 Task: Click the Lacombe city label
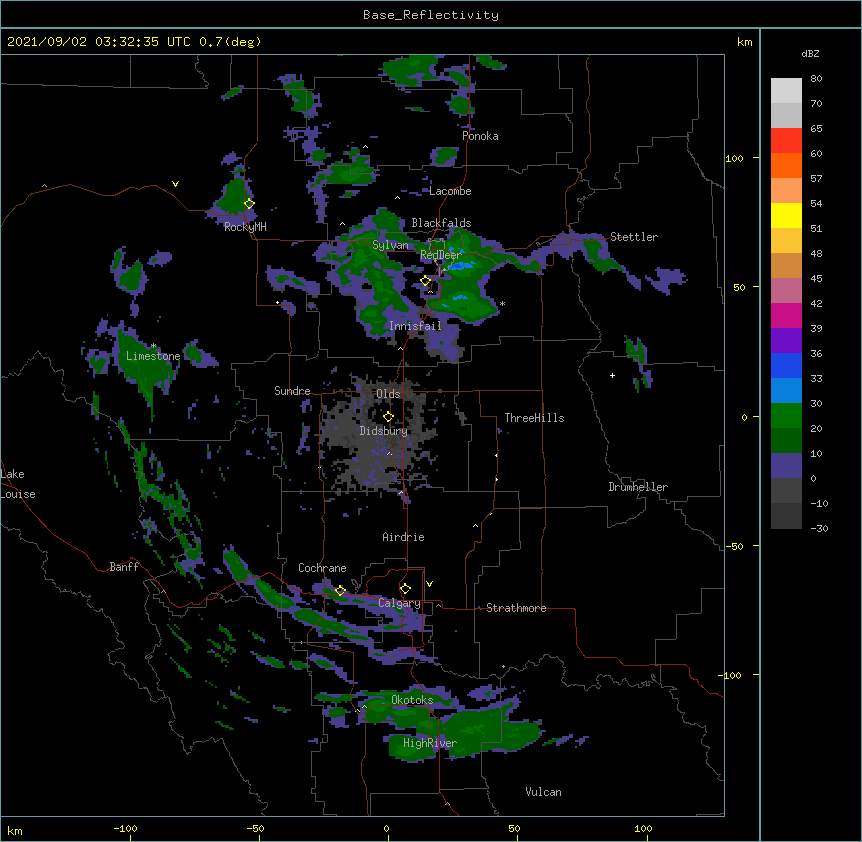(450, 191)
